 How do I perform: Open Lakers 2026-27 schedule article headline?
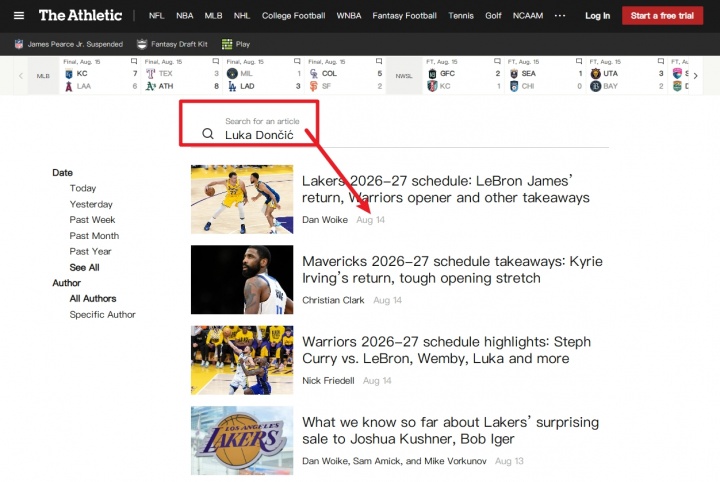tap(445, 189)
